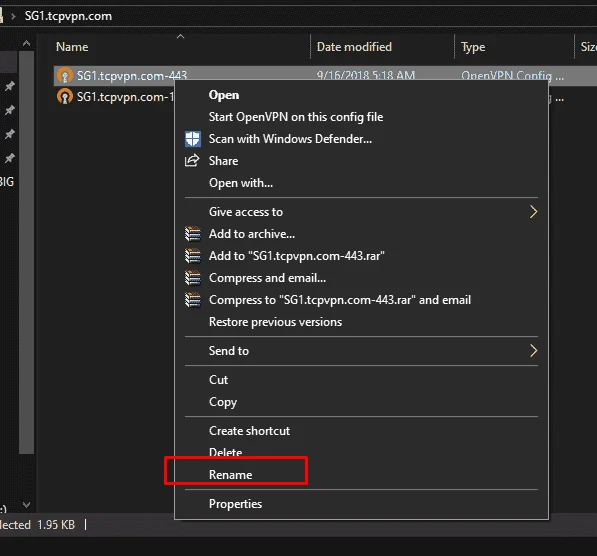The width and height of the screenshot is (597, 556).
Task: Click the Share arrow icon
Action: pos(192,161)
